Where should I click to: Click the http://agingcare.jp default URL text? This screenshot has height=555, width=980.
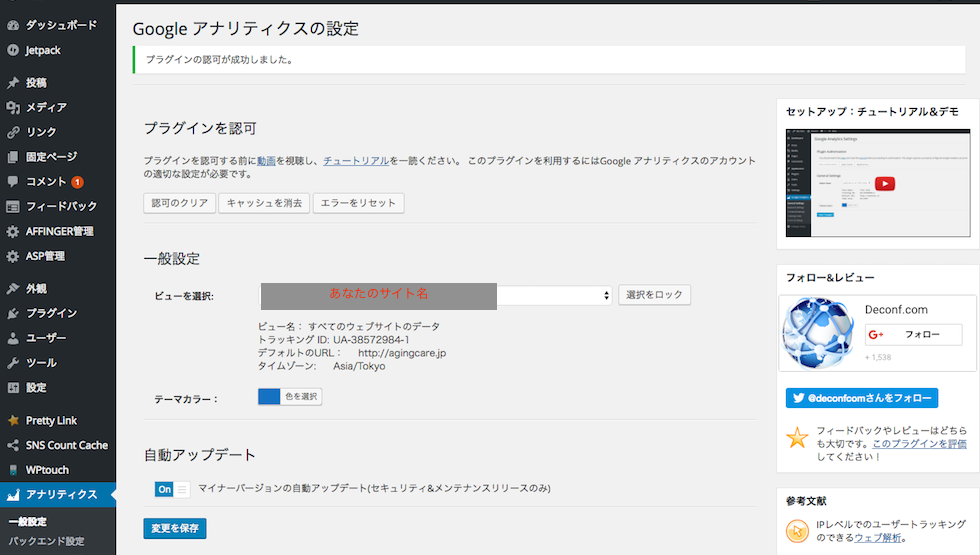402,353
